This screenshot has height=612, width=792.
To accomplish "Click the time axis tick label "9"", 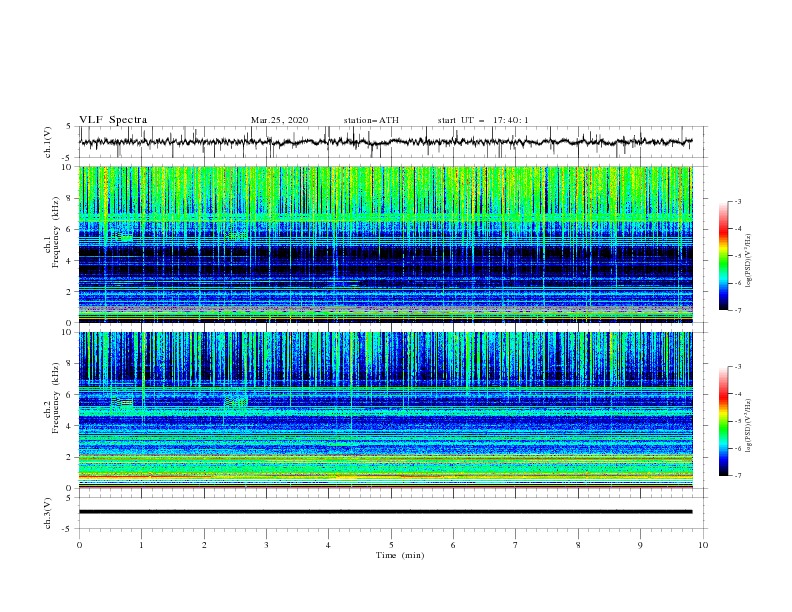I will [640, 545].
